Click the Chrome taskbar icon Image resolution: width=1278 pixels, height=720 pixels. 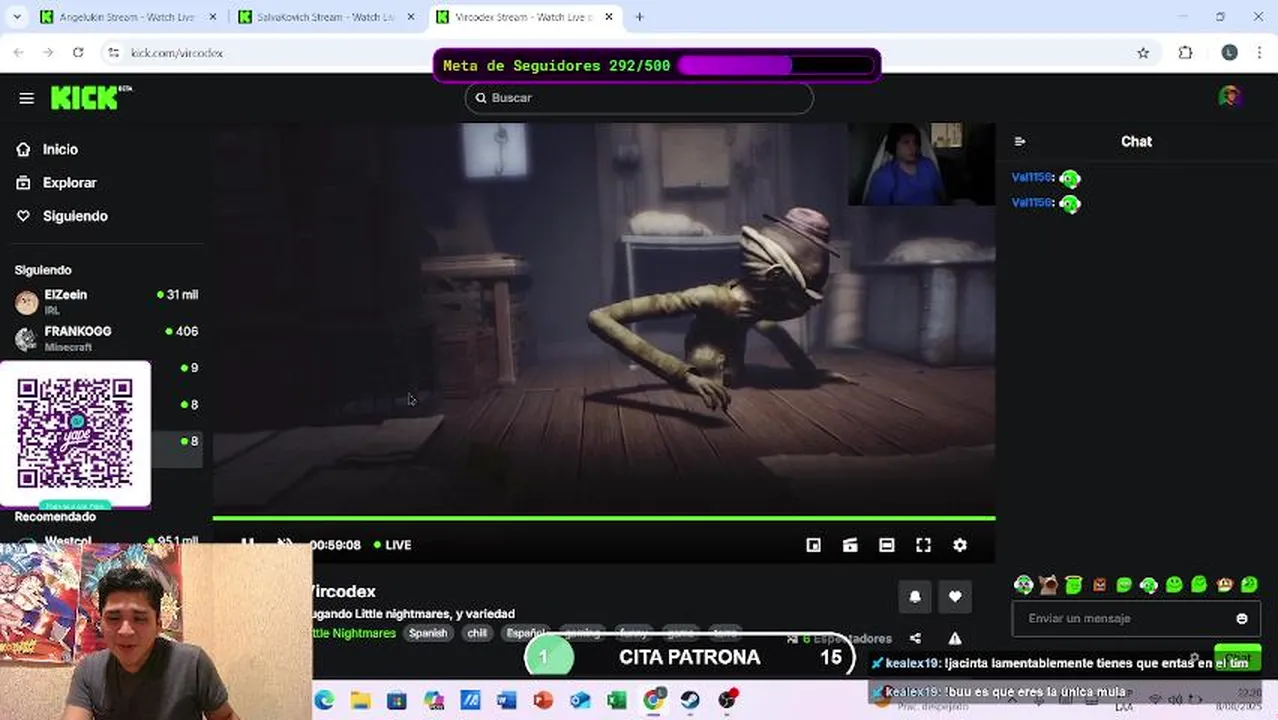(x=653, y=700)
